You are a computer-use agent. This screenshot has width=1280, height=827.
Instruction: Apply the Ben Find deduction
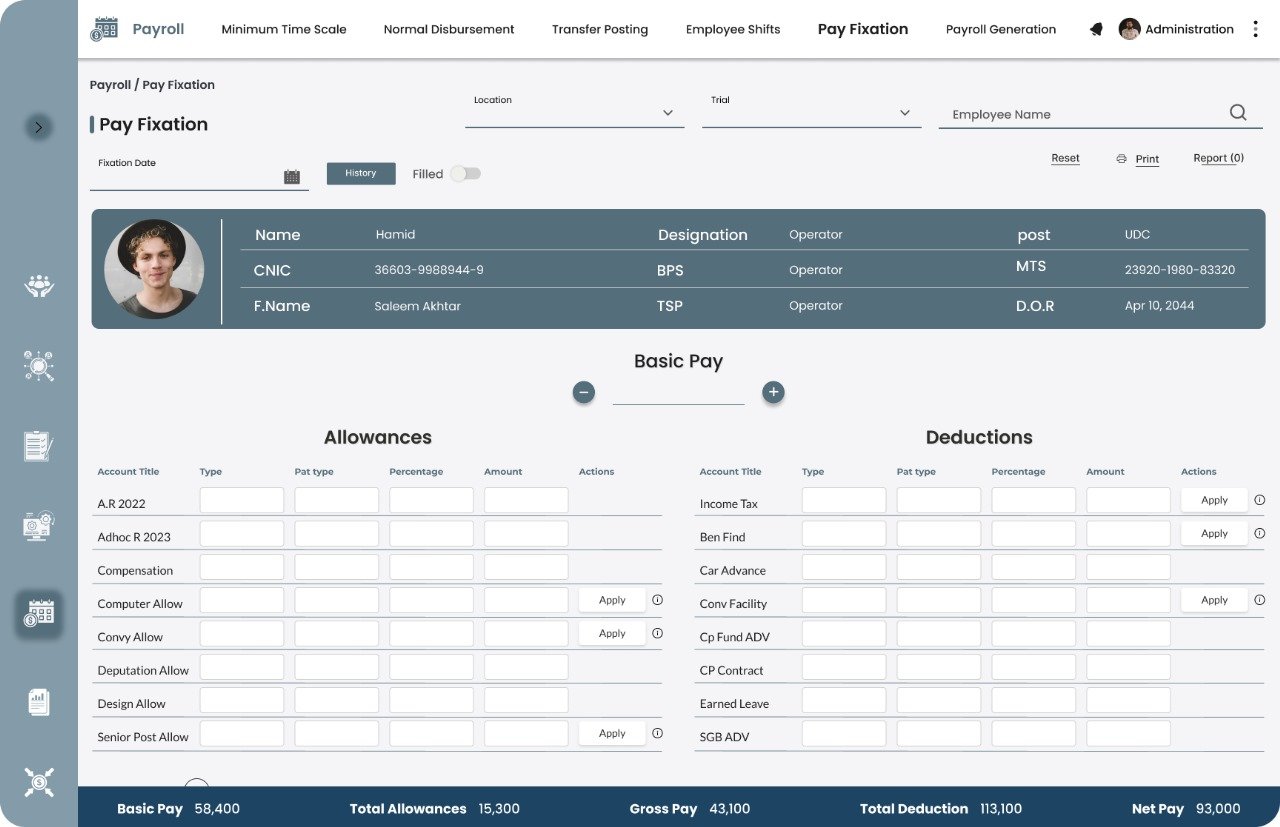[1214, 533]
